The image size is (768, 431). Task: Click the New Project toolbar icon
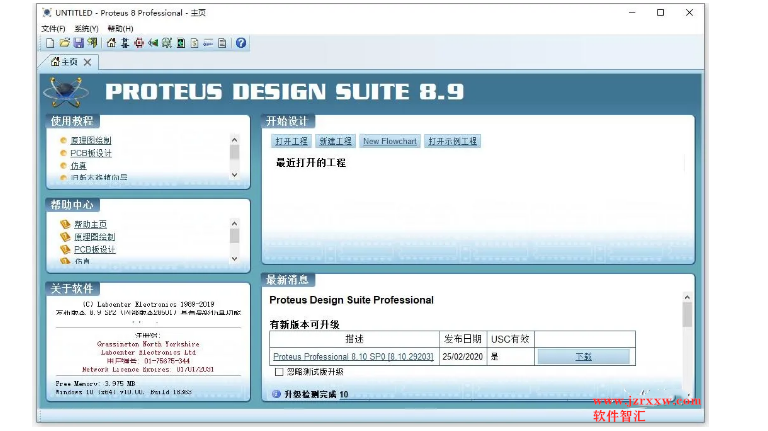tap(50, 43)
